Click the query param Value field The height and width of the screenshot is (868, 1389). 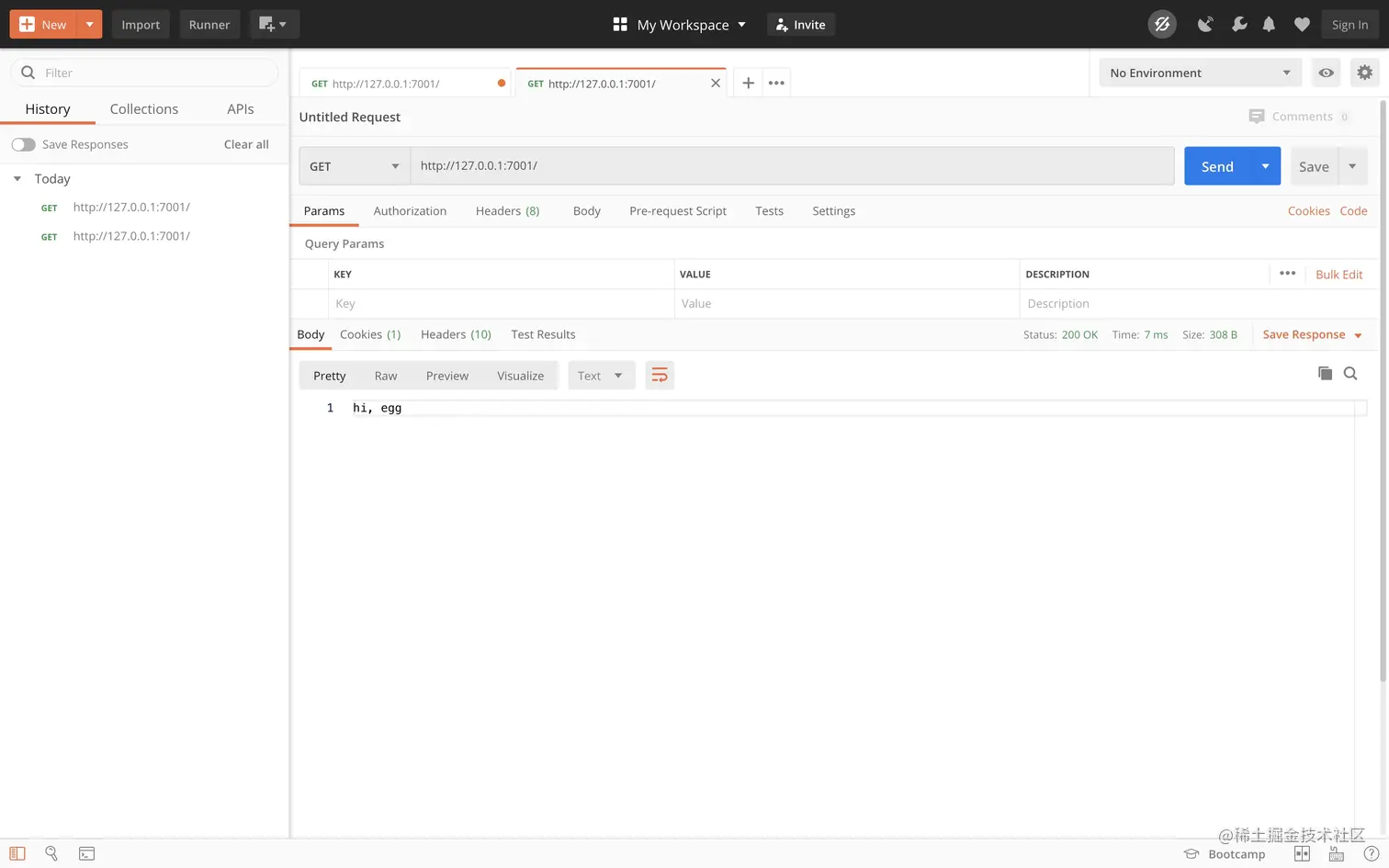point(846,304)
